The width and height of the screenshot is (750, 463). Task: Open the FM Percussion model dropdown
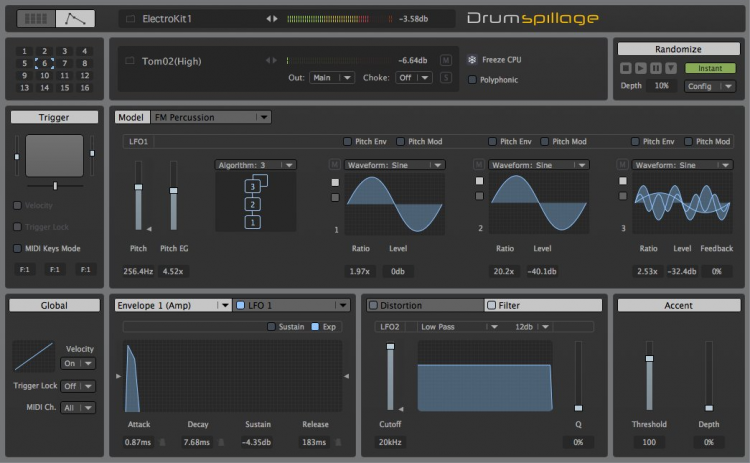coord(210,117)
